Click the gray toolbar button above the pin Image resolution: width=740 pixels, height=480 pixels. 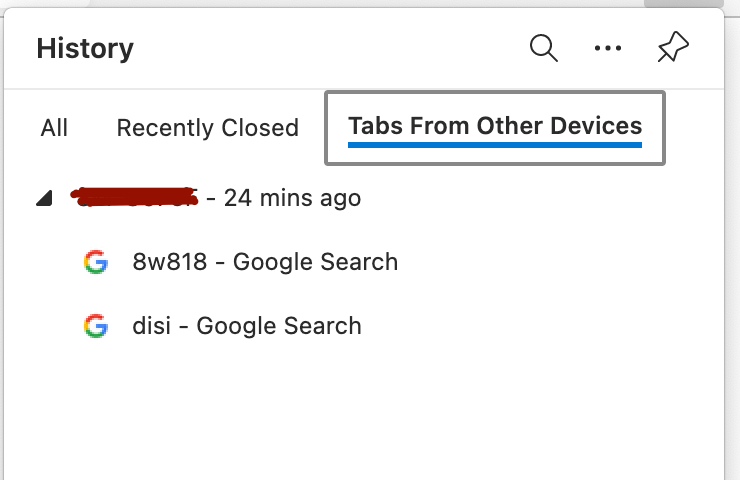click(683, 3)
